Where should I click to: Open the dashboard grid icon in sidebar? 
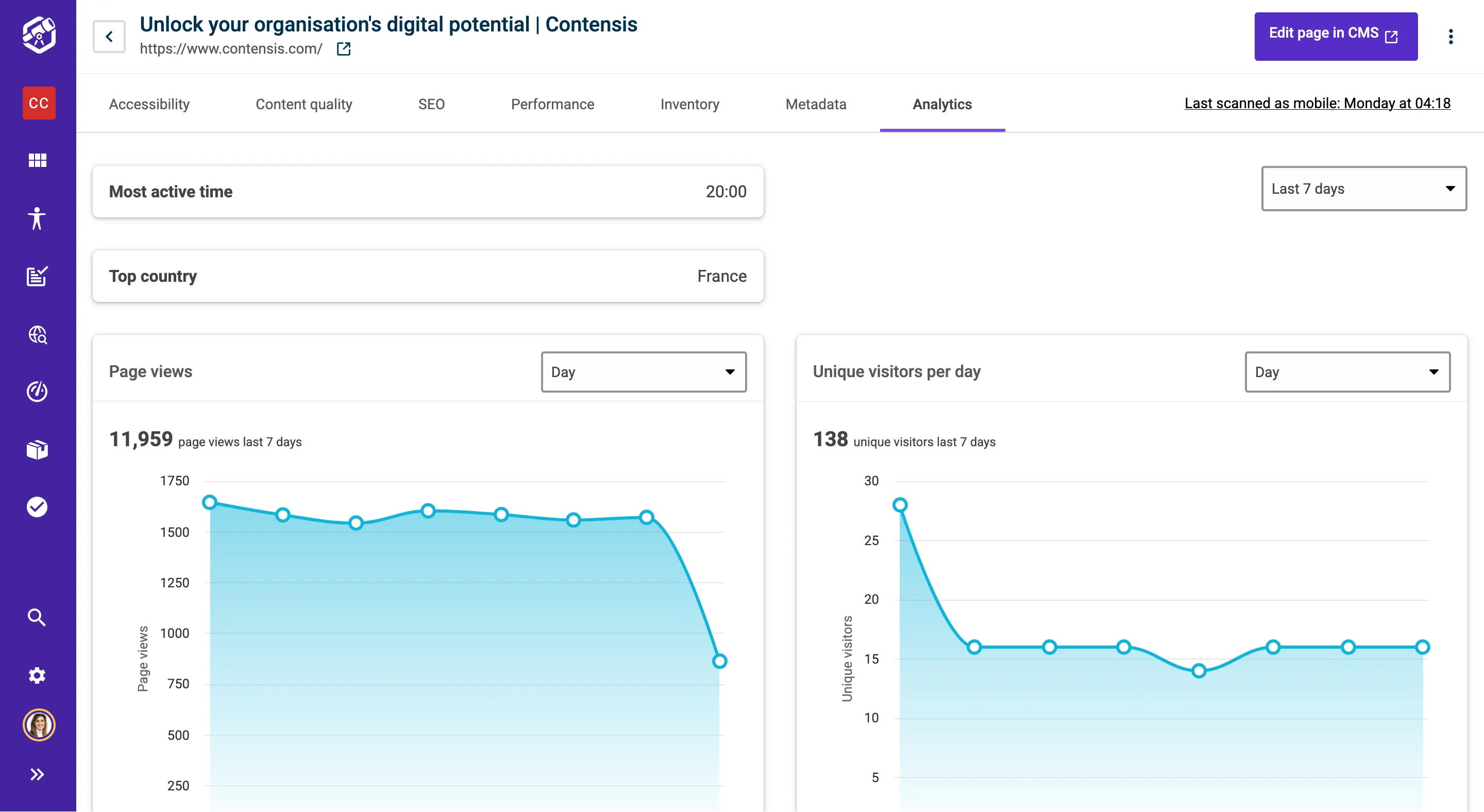(x=37, y=160)
